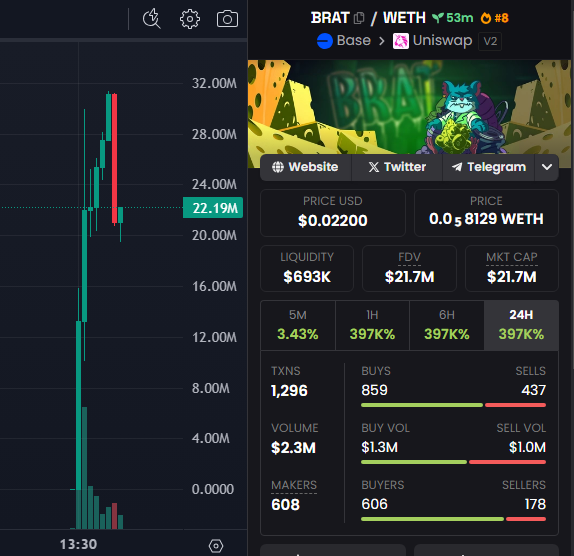
Task: Click the WETH price box
Action: [x=486, y=213]
